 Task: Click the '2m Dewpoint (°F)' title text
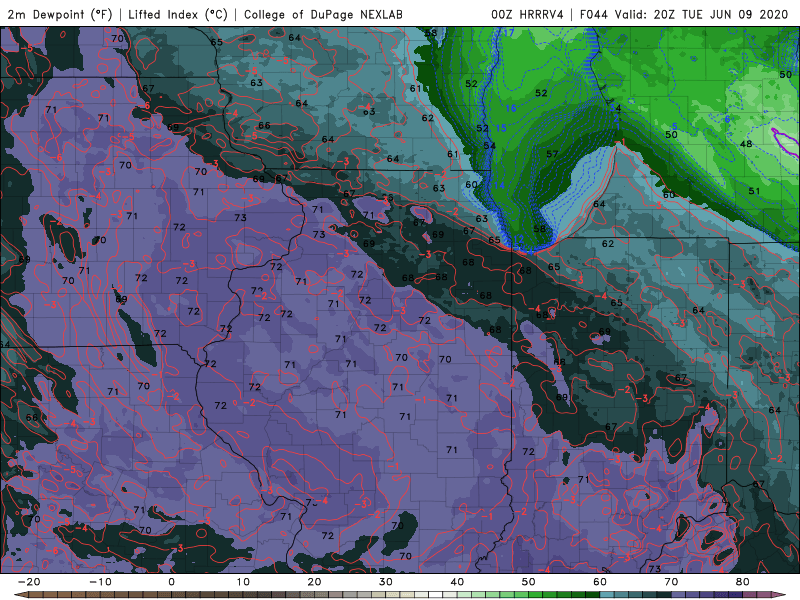[x=59, y=14]
